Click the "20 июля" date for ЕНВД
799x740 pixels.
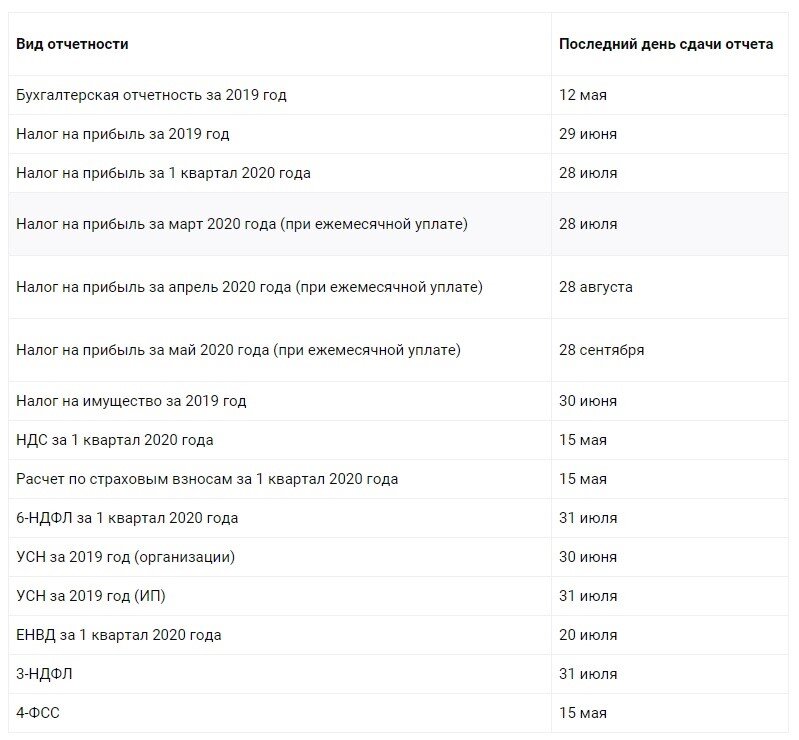point(588,635)
